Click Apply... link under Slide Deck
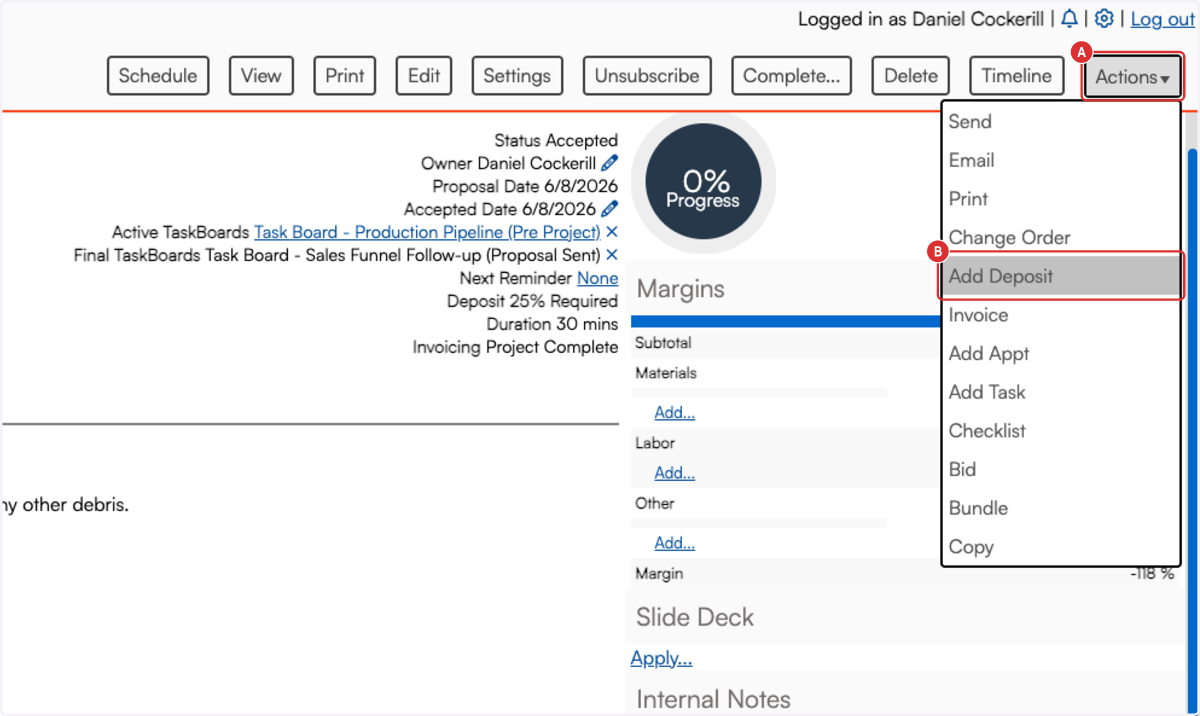Image resolution: width=1200 pixels, height=716 pixels. (661, 658)
